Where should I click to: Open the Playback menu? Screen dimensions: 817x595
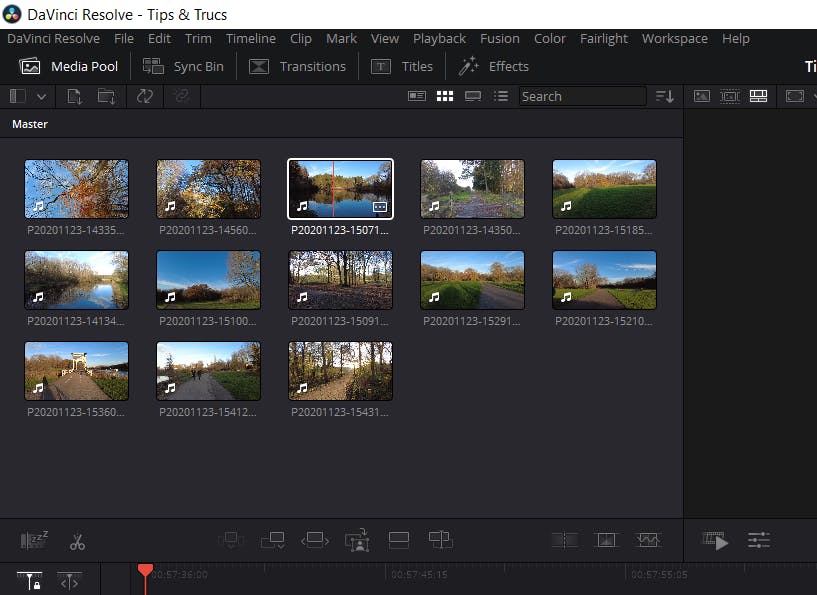439,38
